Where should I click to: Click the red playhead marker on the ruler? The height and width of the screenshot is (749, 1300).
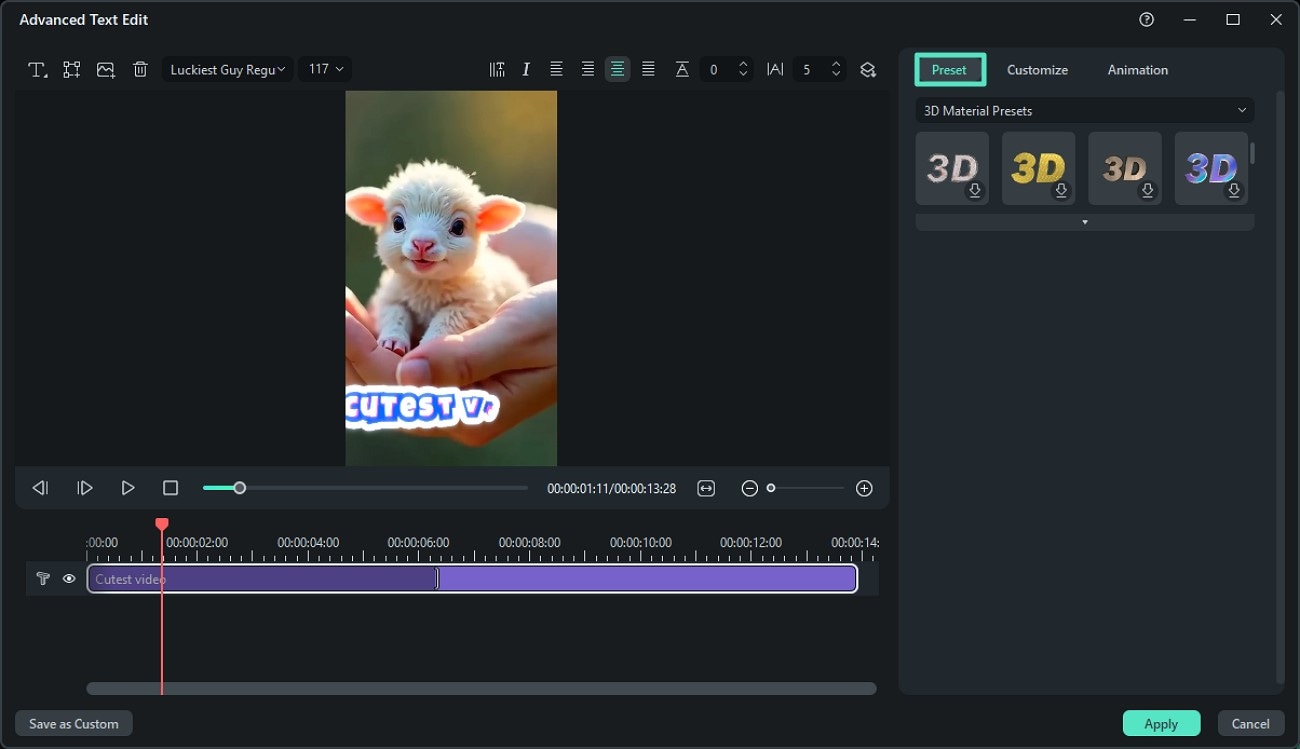(x=162, y=524)
